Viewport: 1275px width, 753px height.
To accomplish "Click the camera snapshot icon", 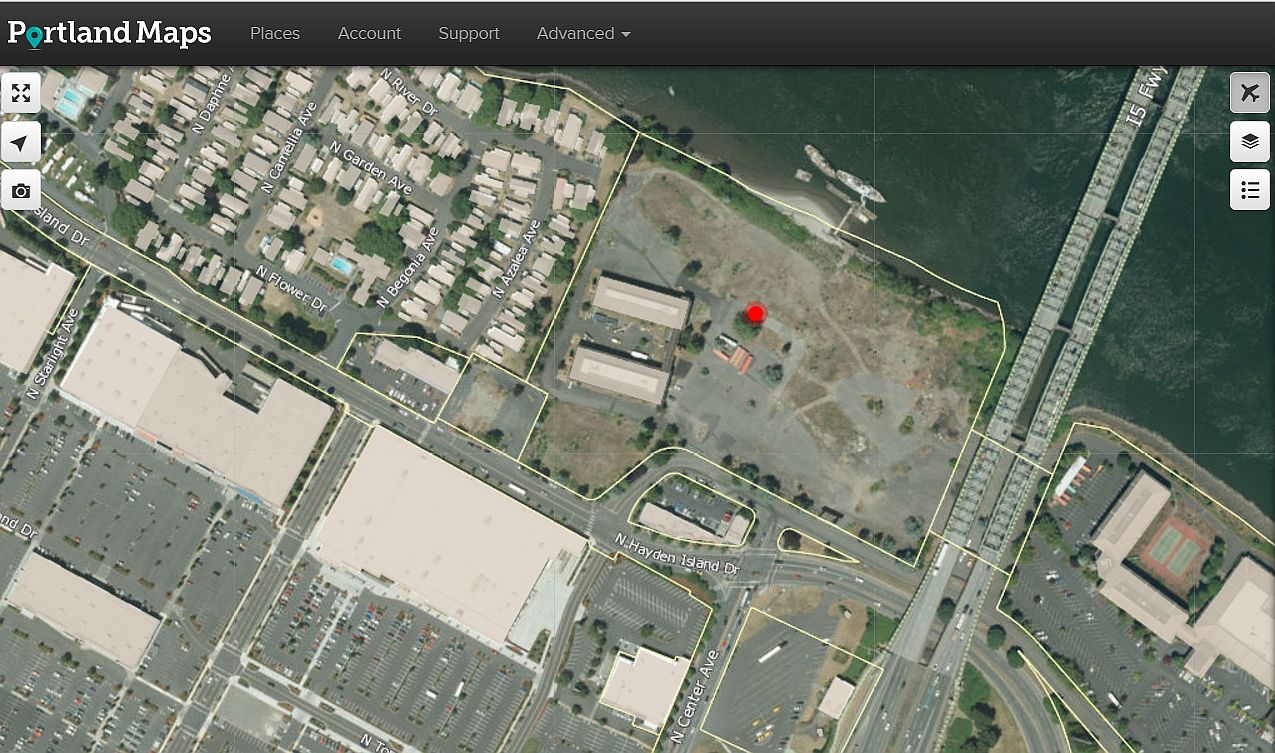I will (x=21, y=190).
